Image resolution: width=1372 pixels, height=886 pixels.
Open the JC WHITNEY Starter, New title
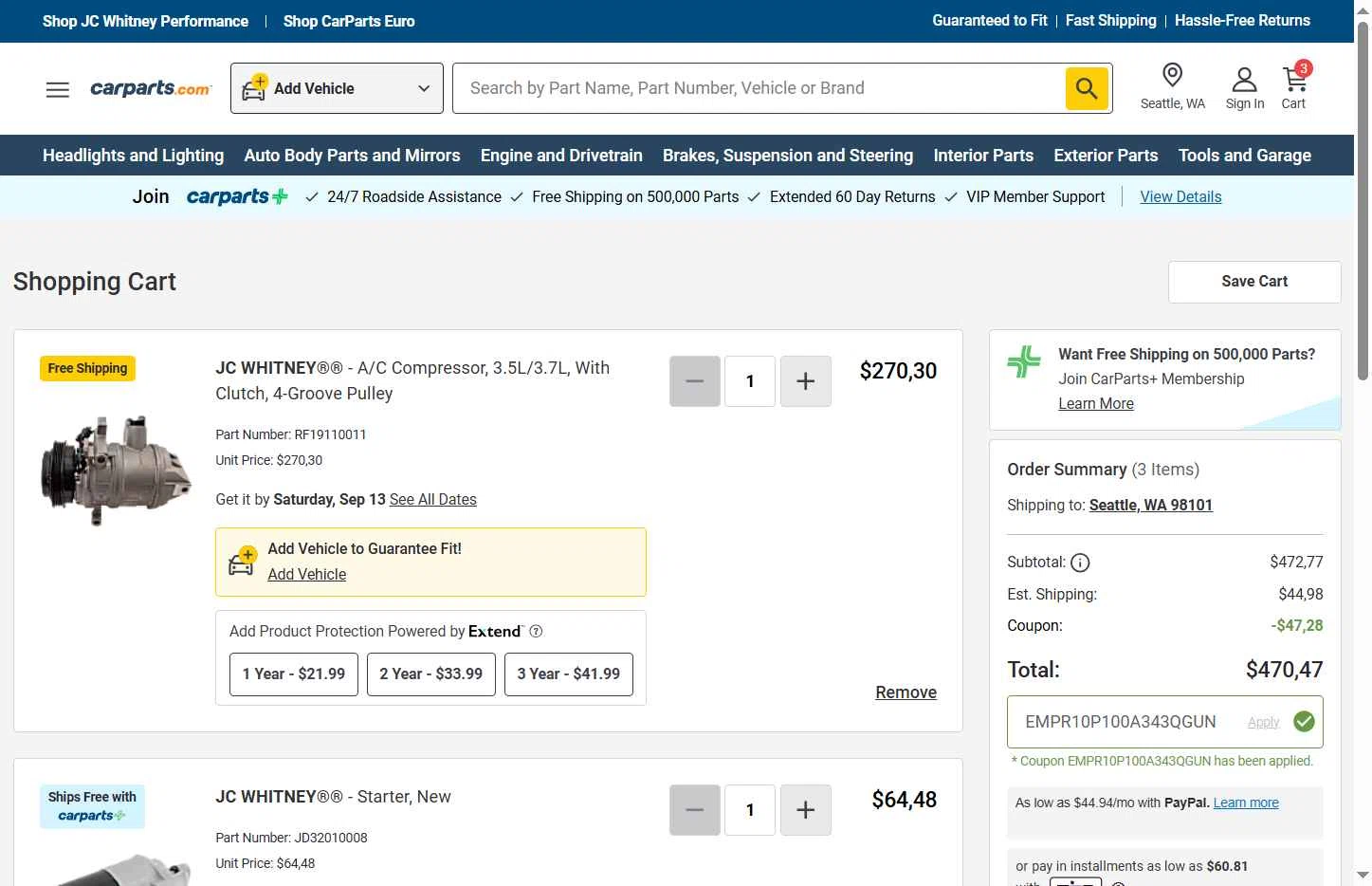333,797
